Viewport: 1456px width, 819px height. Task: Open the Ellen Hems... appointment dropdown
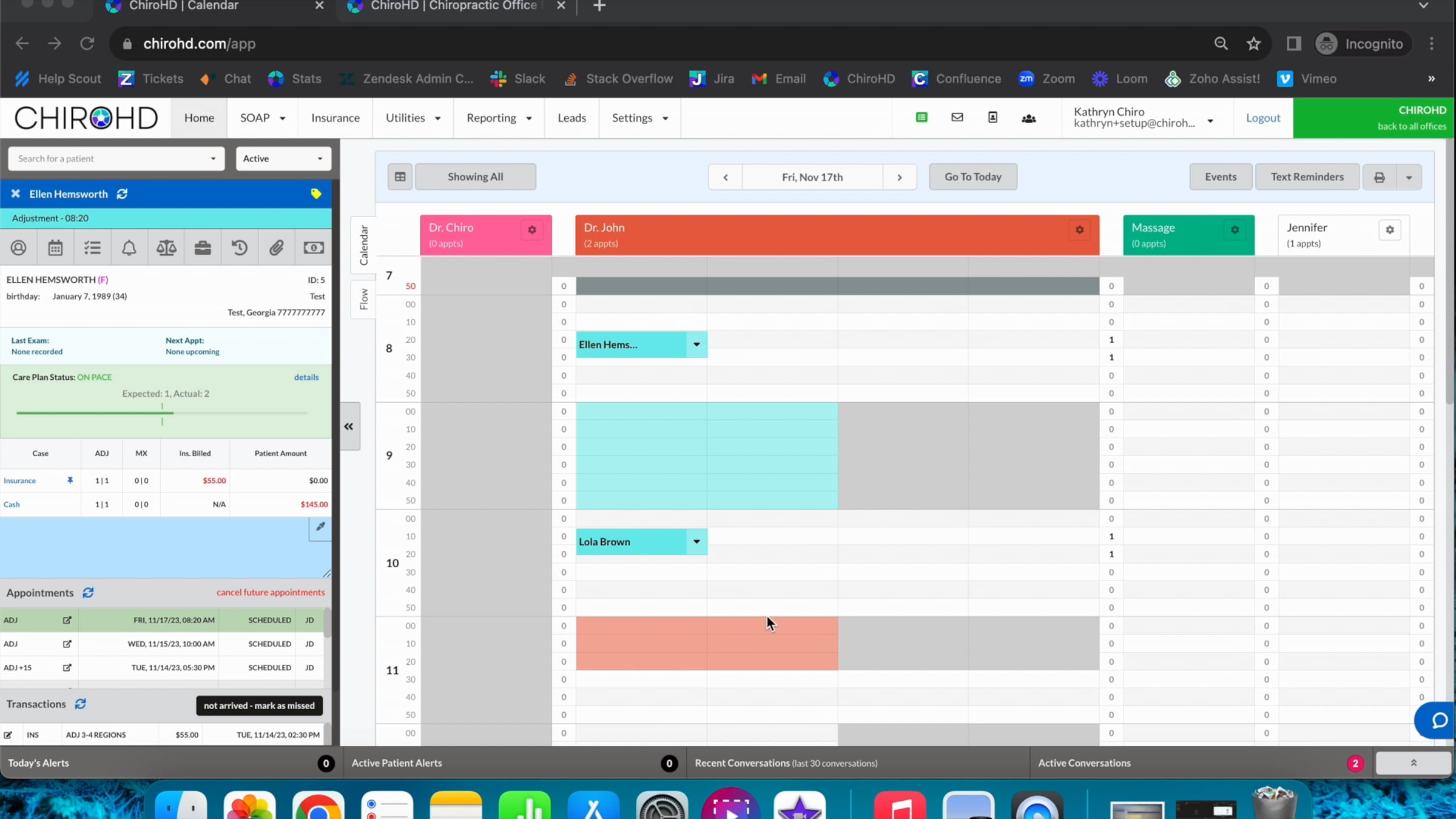point(696,345)
